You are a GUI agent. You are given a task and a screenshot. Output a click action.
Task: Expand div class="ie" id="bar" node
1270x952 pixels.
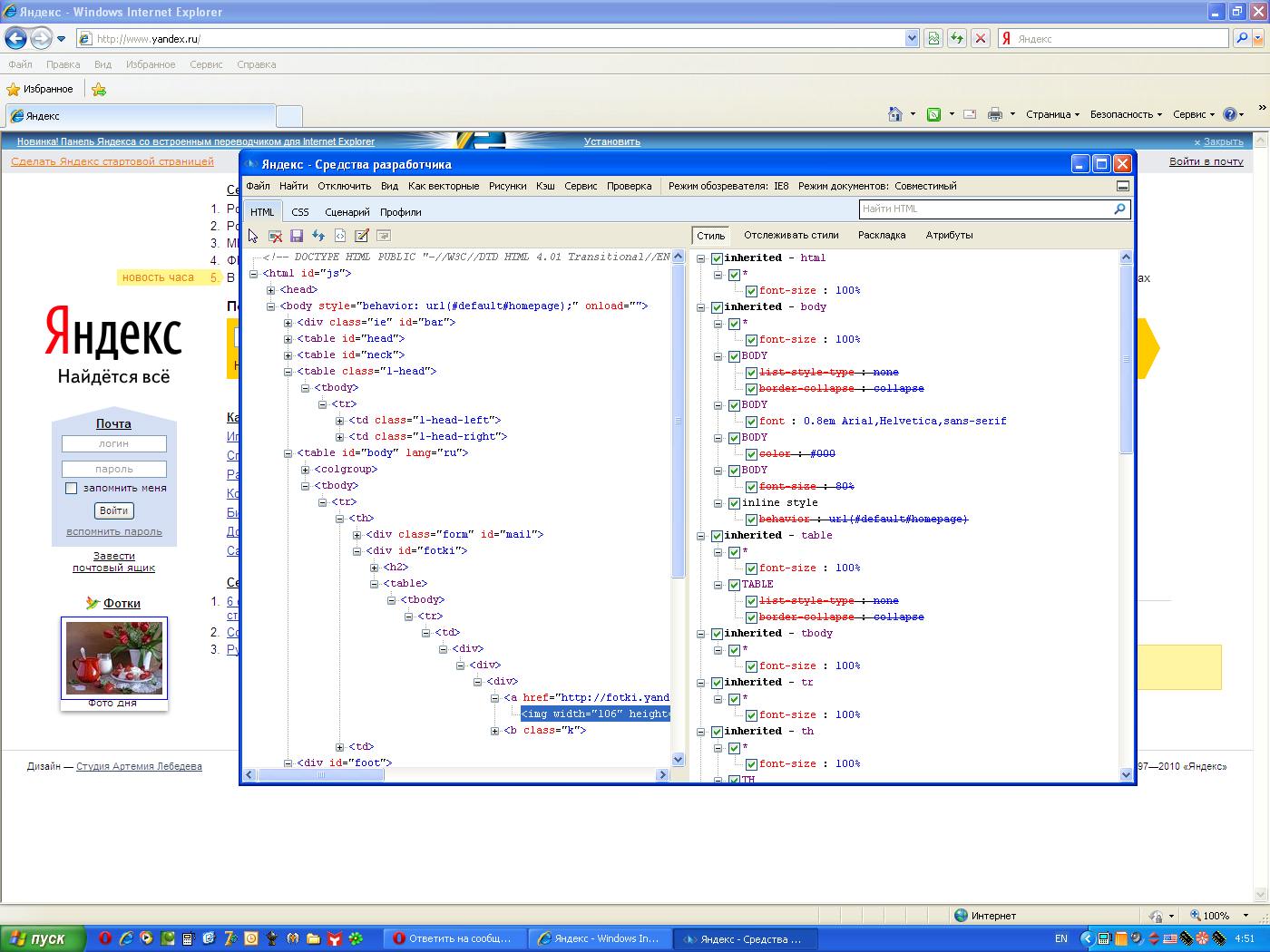click(x=288, y=323)
